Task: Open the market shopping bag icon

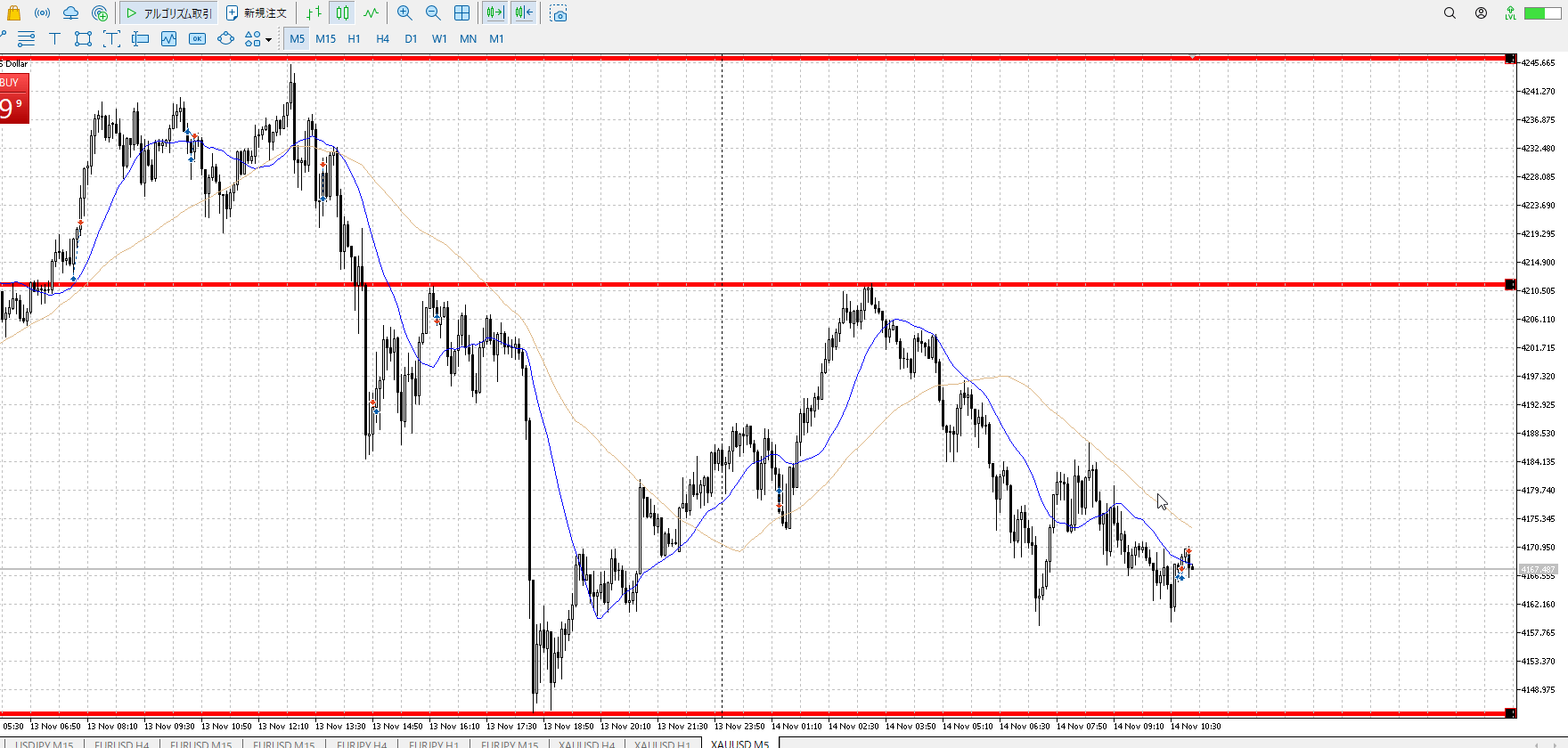Action: (13, 13)
